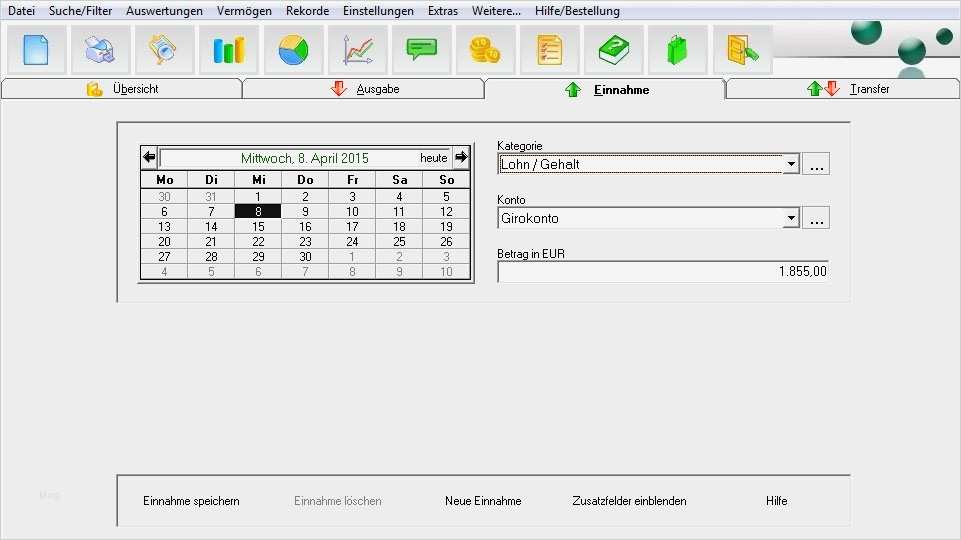Viewport: 961px width, 540px height.
Task: Open the Datei menu
Action: pyautogui.click(x=21, y=10)
